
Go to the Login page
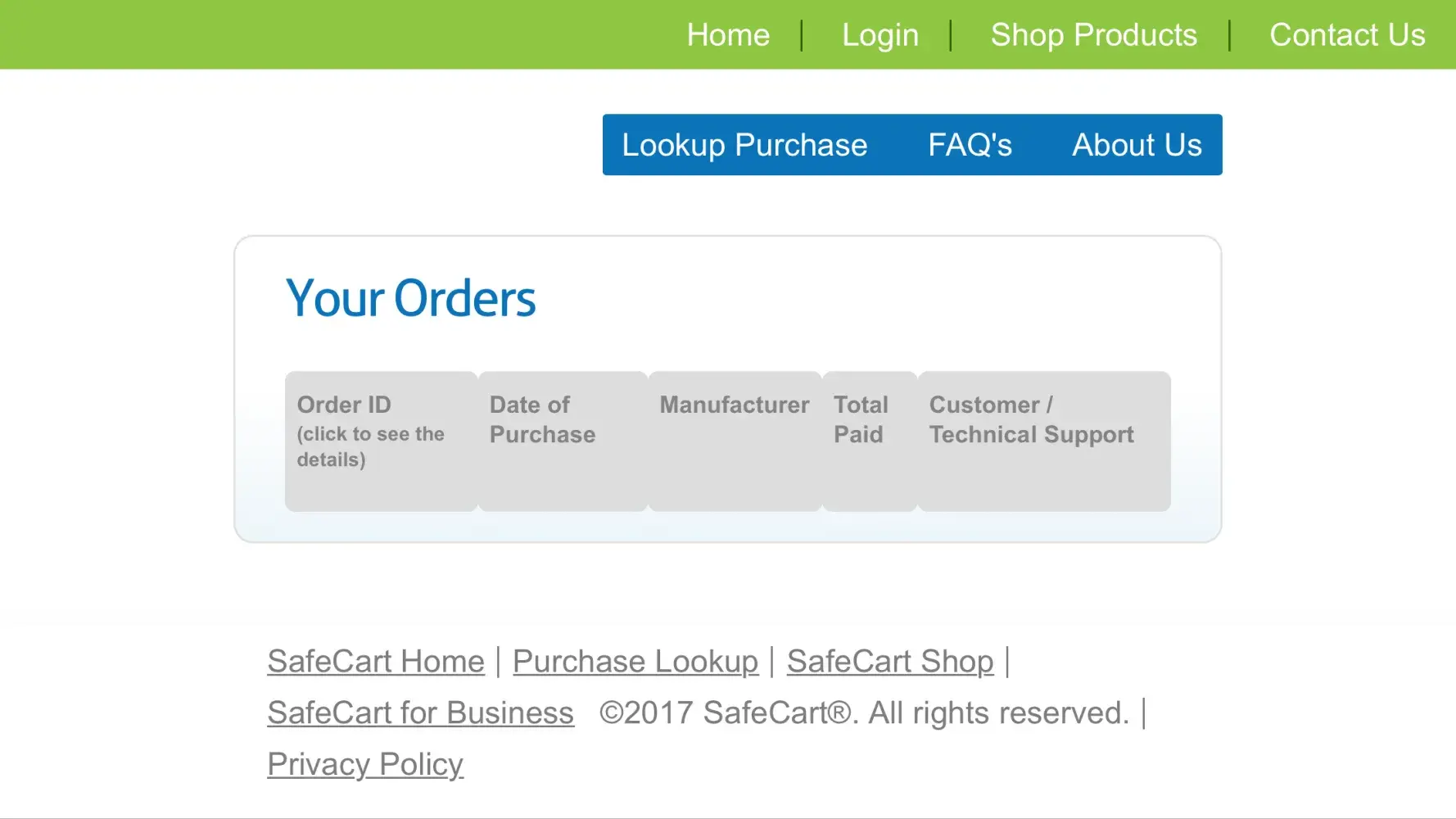pos(880,35)
